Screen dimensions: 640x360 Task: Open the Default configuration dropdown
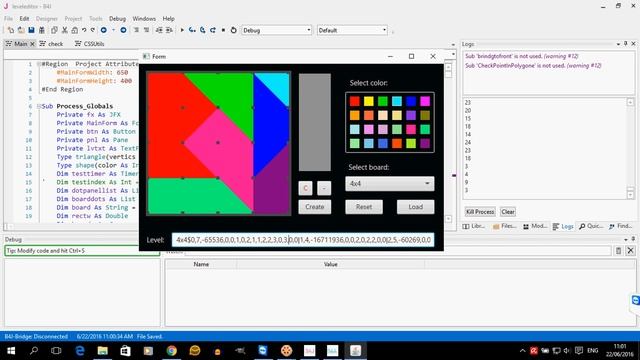click(x=352, y=30)
